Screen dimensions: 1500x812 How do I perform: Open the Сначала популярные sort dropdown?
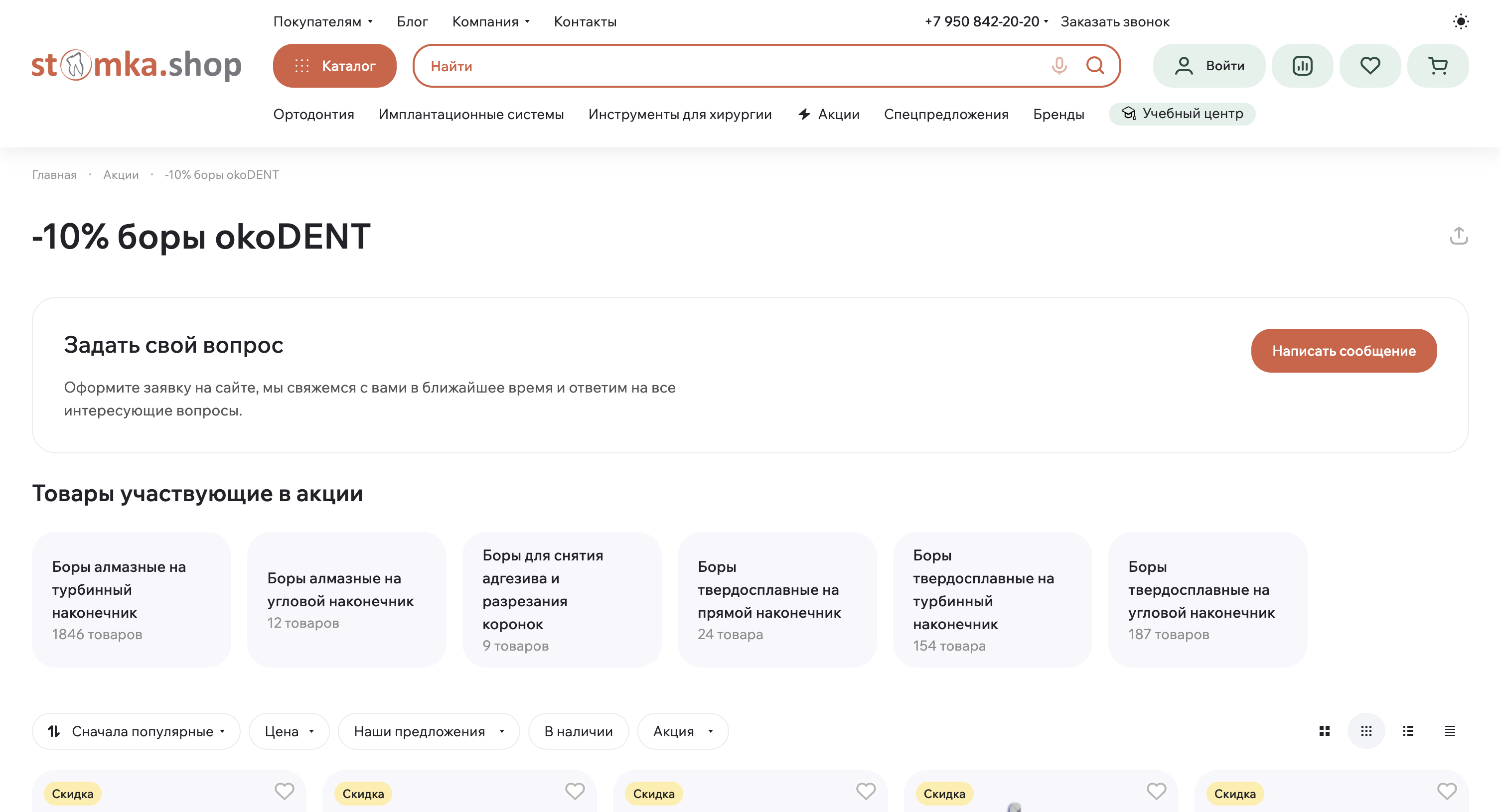[x=136, y=731]
